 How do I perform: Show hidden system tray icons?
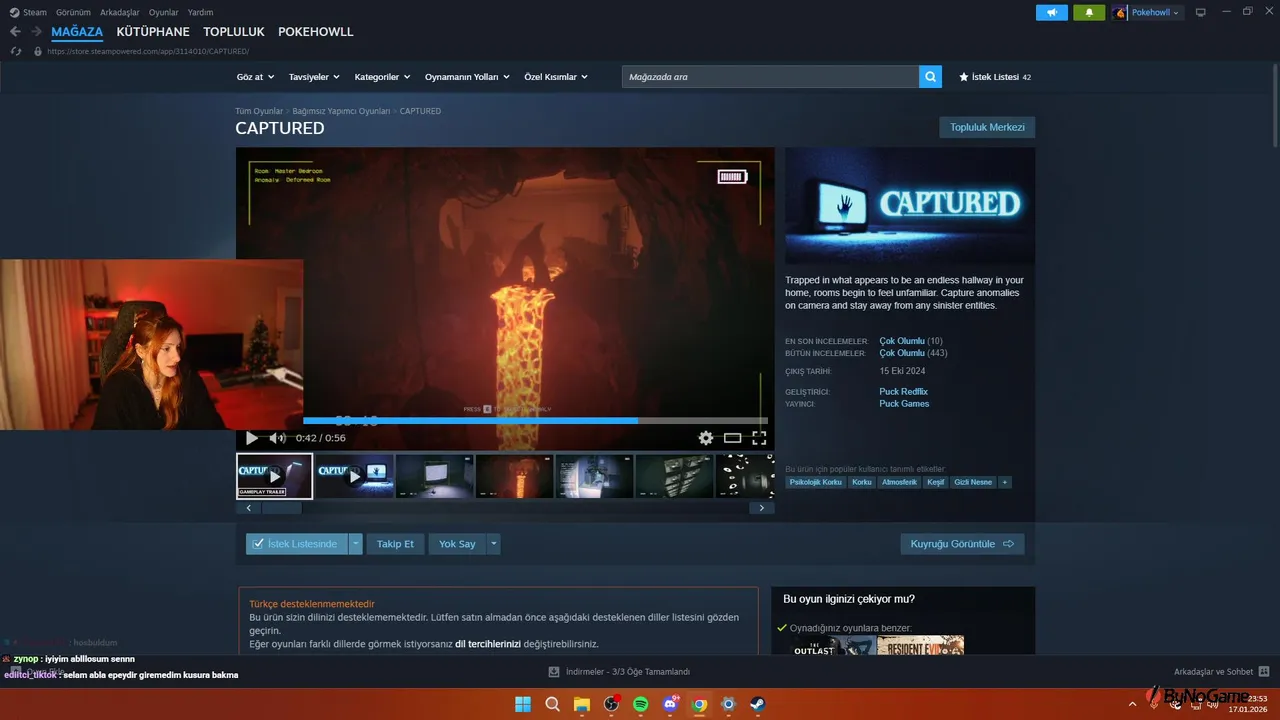coord(1133,704)
